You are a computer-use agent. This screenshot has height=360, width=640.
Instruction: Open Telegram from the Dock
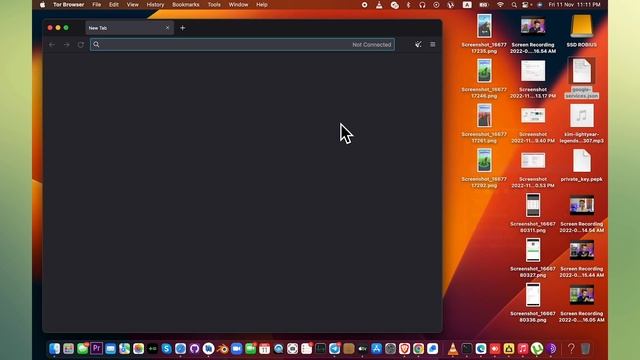pos(334,348)
